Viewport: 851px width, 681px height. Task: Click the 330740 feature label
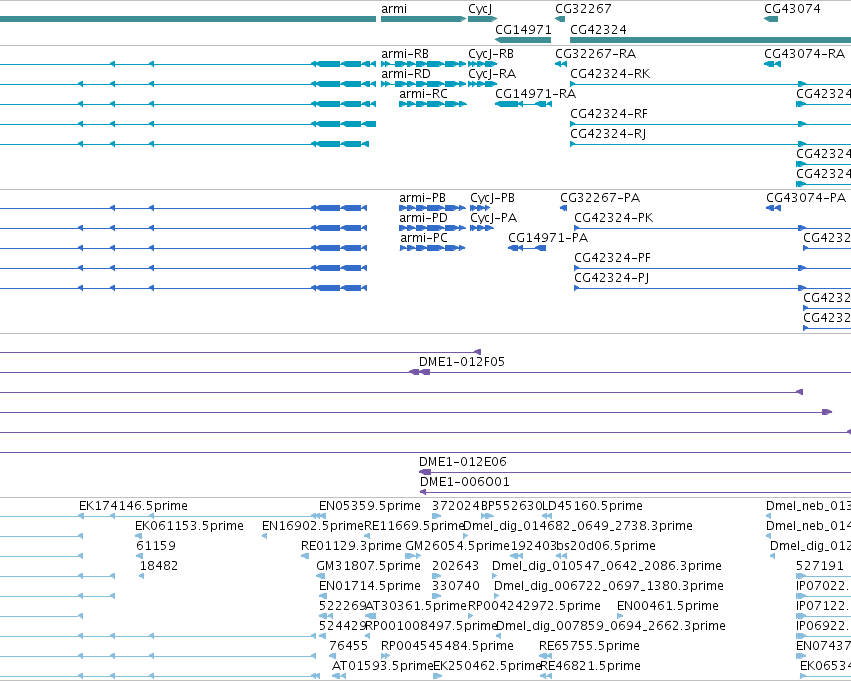pos(456,587)
